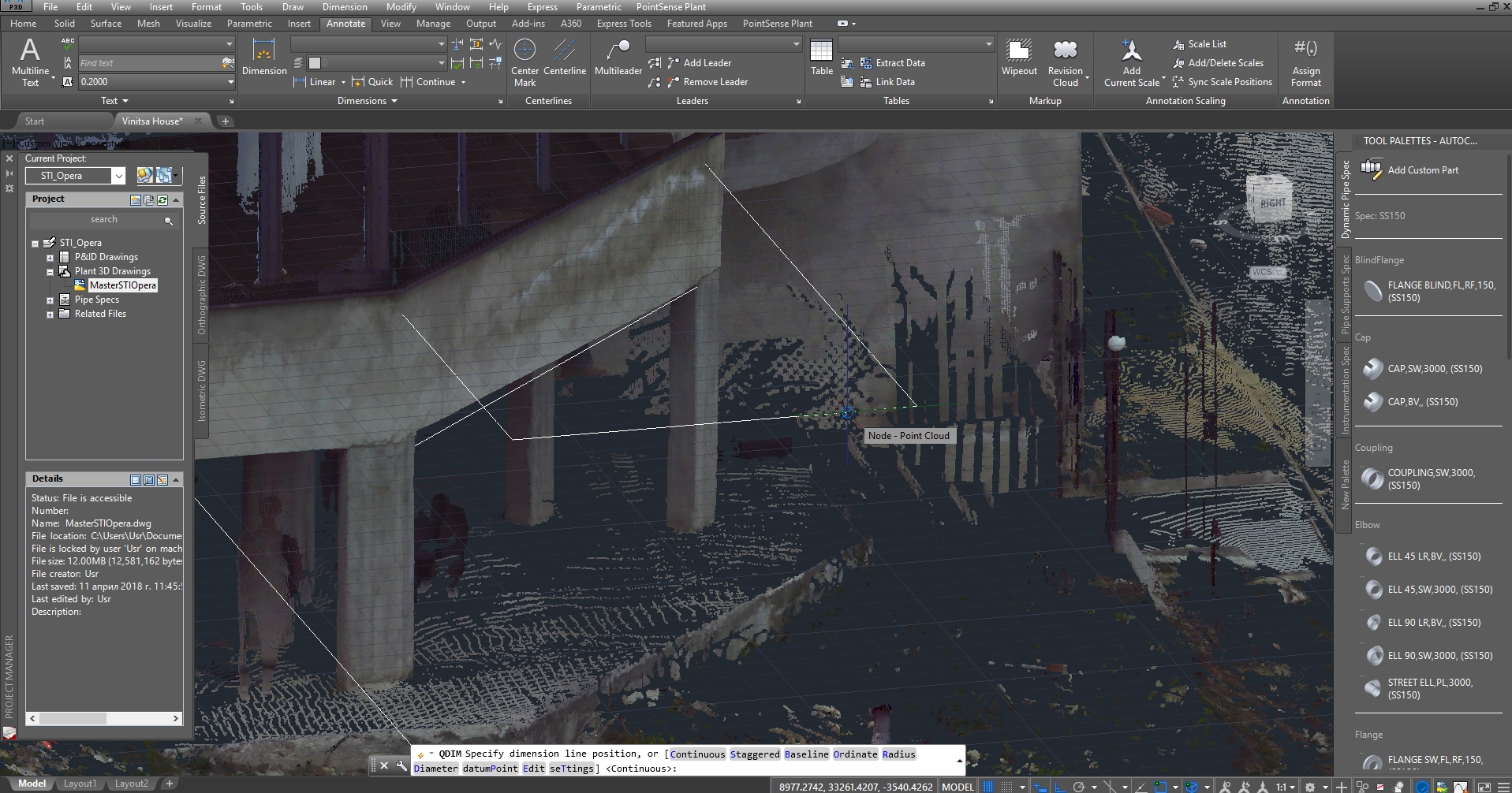Toggle grid display on the status bar
Screen dimensions: 1512x793
[989, 786]
